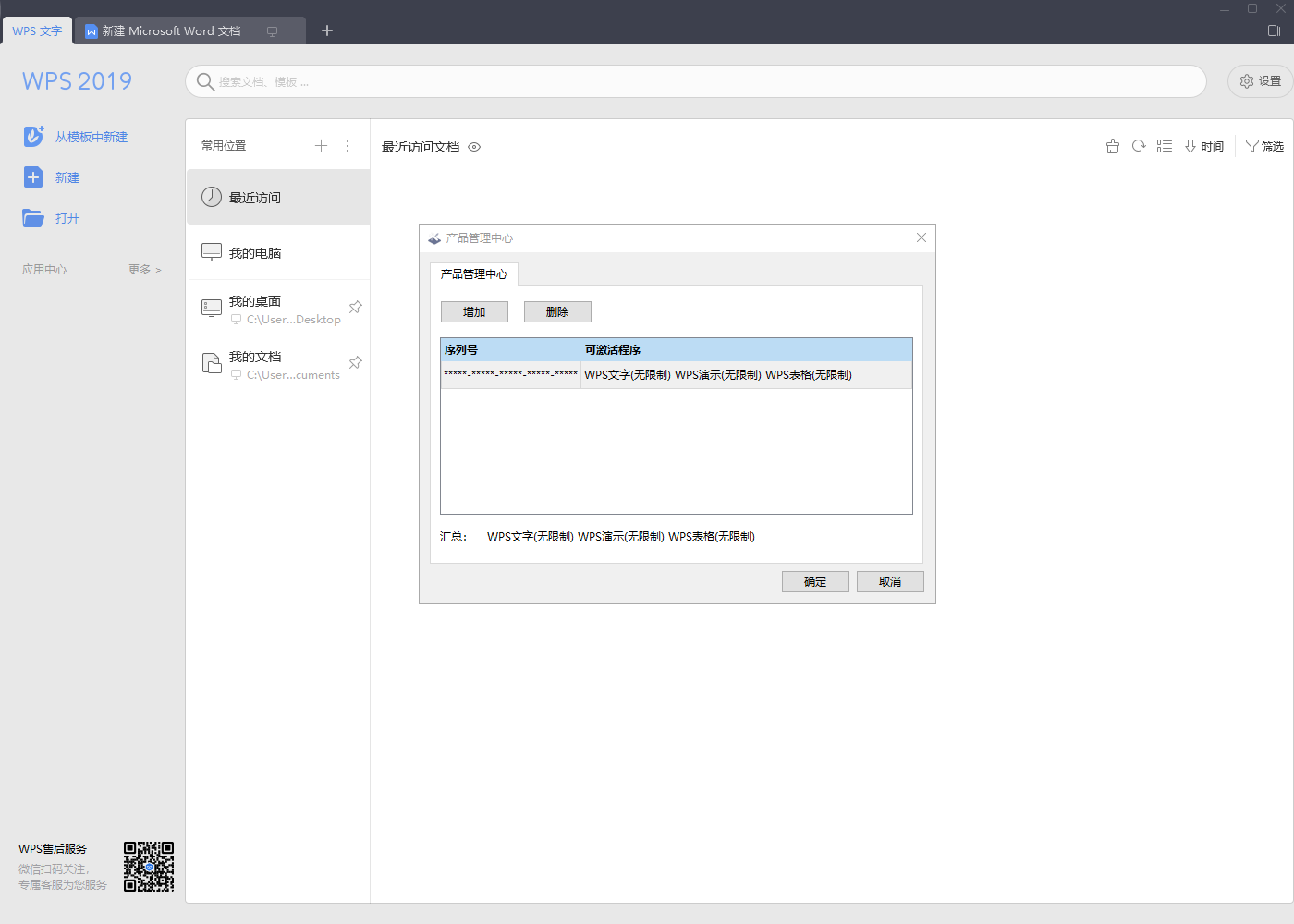
Task: Sort by 时间
Action: pos(1204,146)
